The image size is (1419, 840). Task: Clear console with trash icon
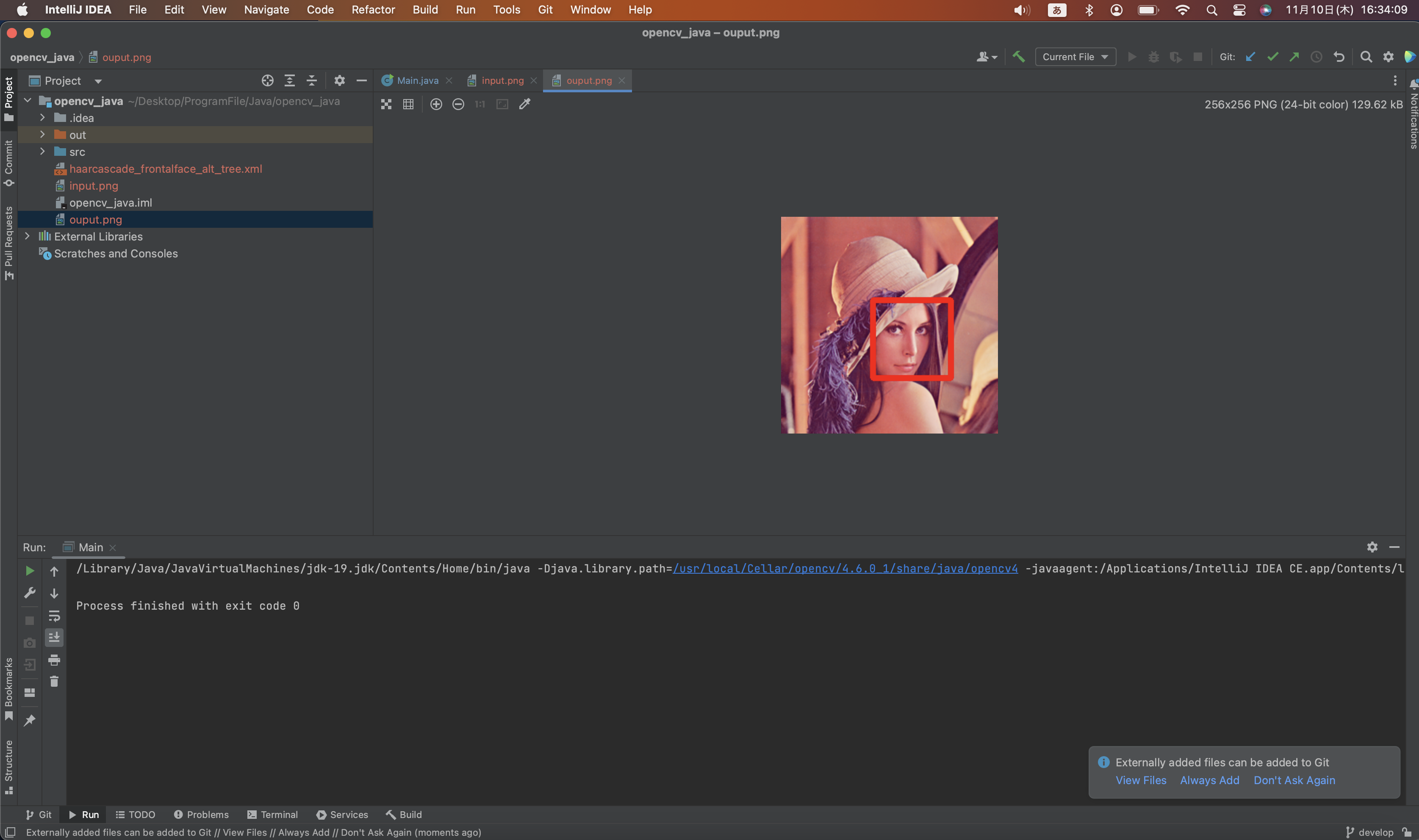(54, 682)
